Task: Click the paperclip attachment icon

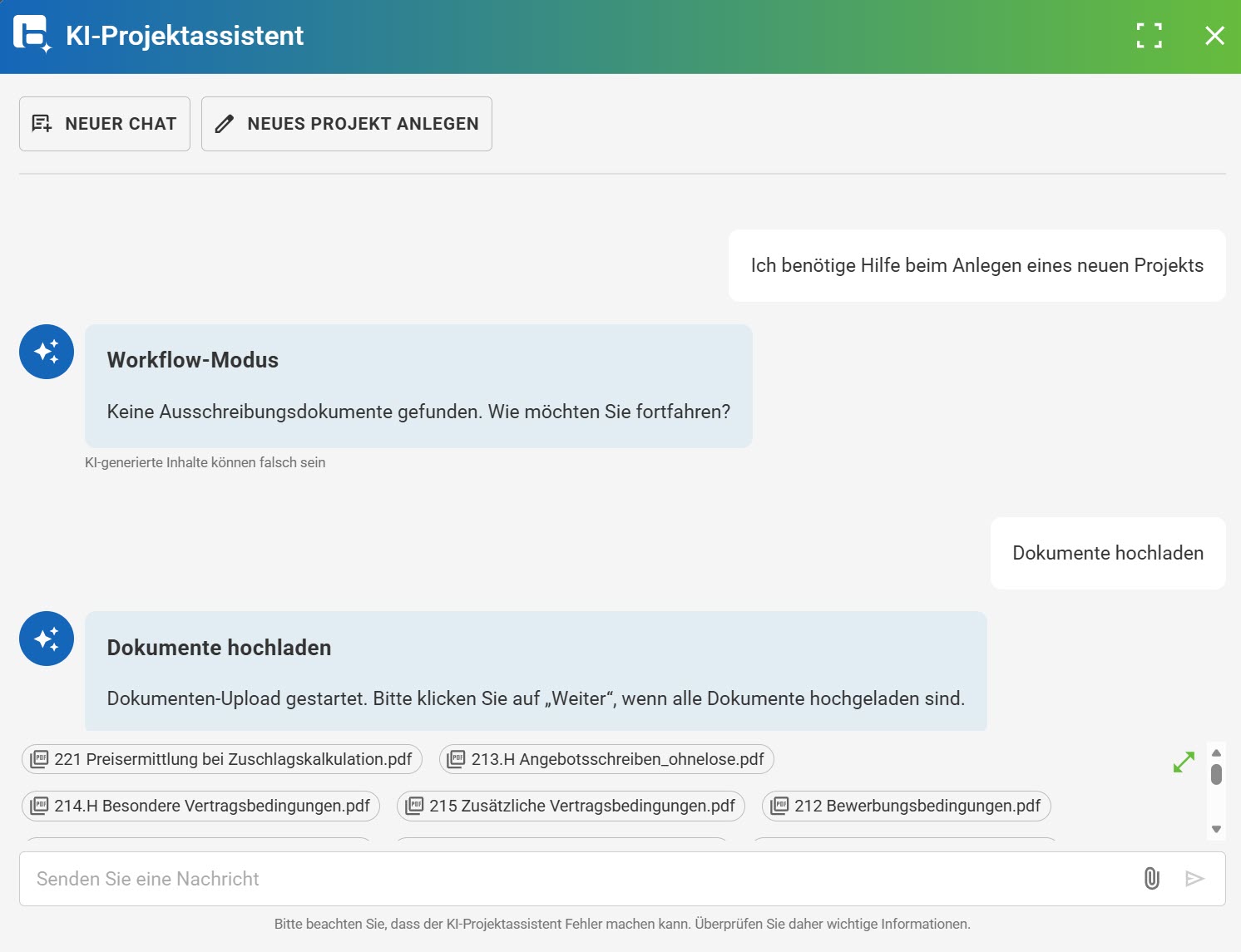Action: pyautogui.click(x=1150, y=878)
